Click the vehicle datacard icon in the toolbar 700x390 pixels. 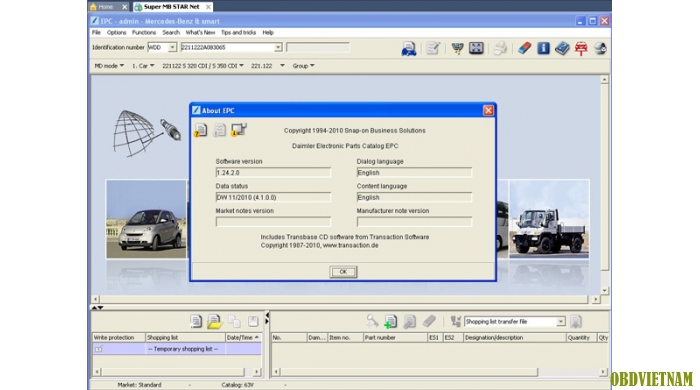[x=408, y=48]
